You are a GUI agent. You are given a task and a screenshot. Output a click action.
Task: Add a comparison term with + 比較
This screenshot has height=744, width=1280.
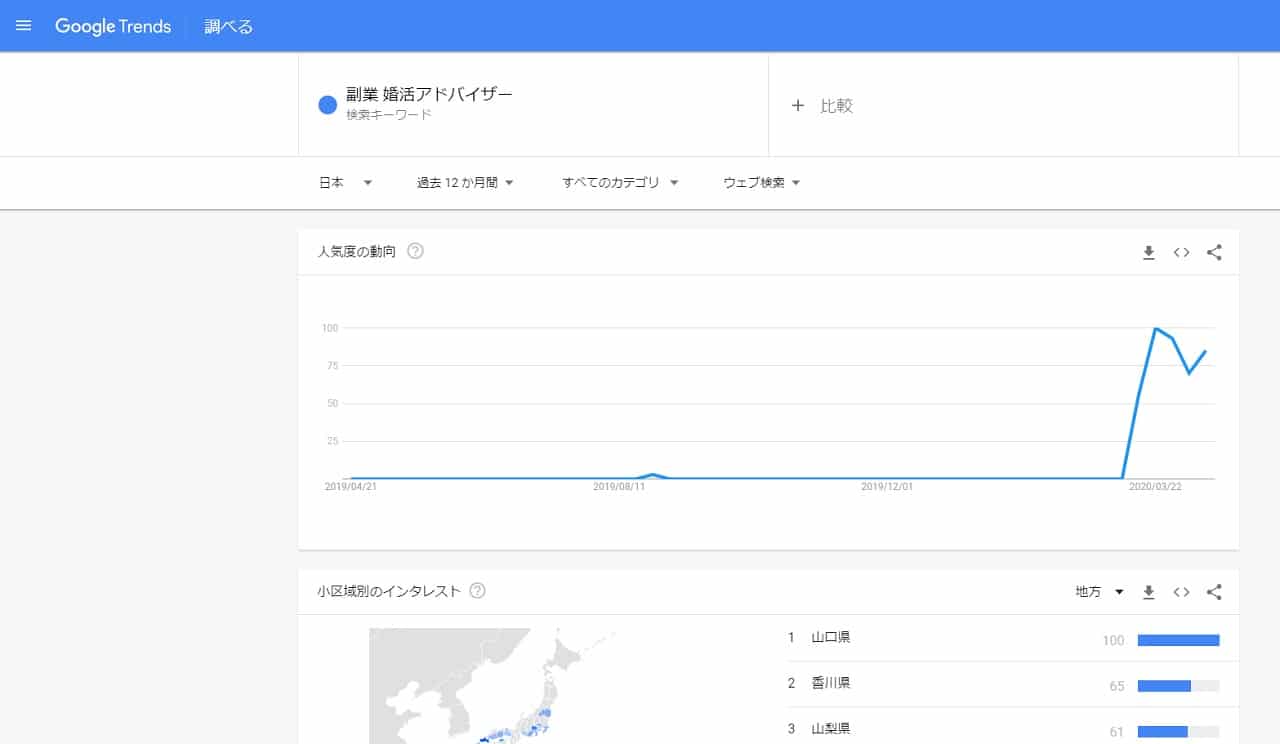coord(823,106)
